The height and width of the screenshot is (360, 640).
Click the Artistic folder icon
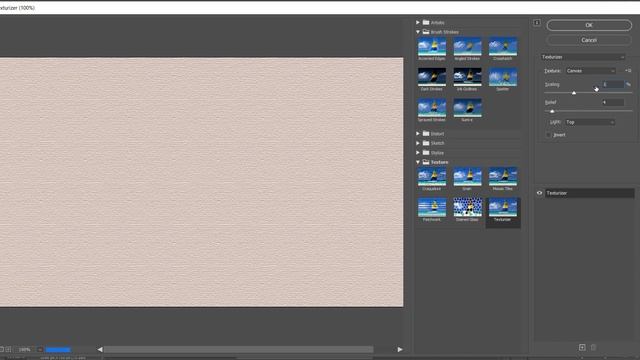(x=426, y=22)
